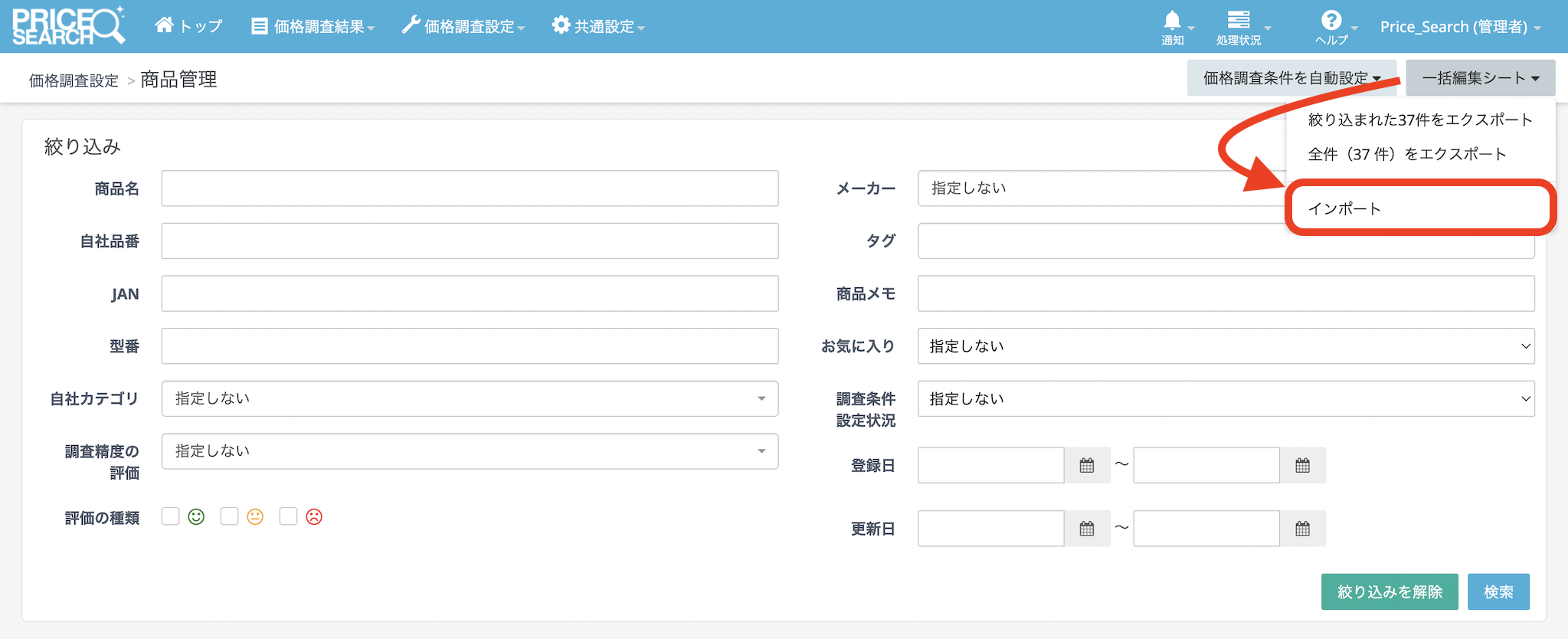
Task: Click the Price Search logo
Action: click(68, 26)
